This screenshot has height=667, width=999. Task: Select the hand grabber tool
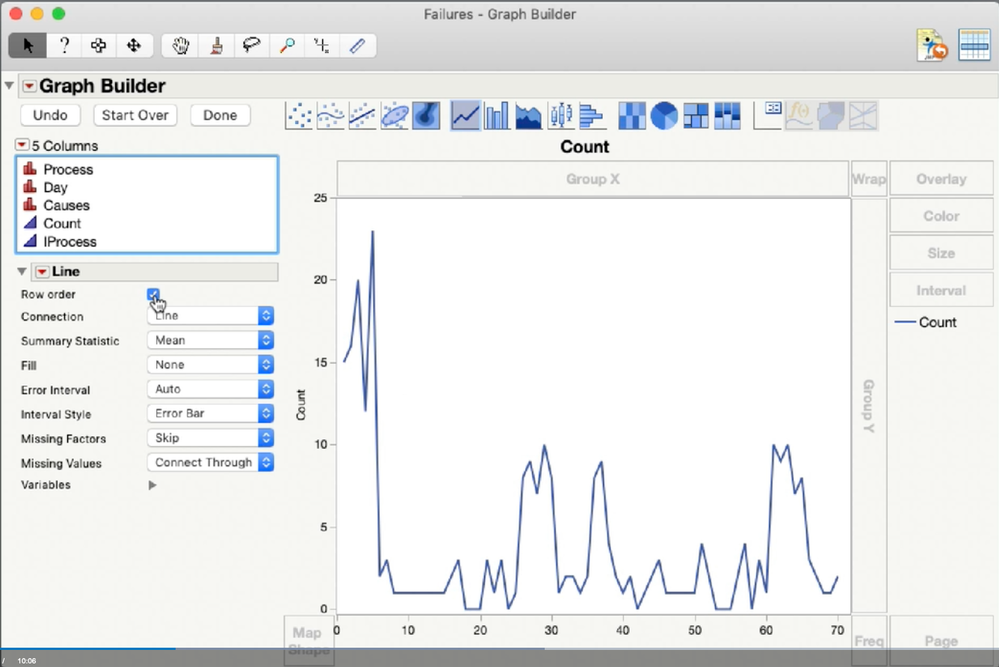pos(181,45)
